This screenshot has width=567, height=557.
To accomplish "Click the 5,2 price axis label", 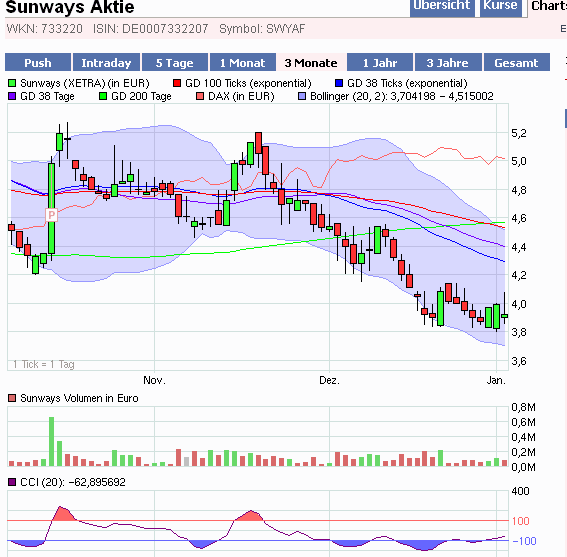I will pyautogui.click(x=519, y=133).
